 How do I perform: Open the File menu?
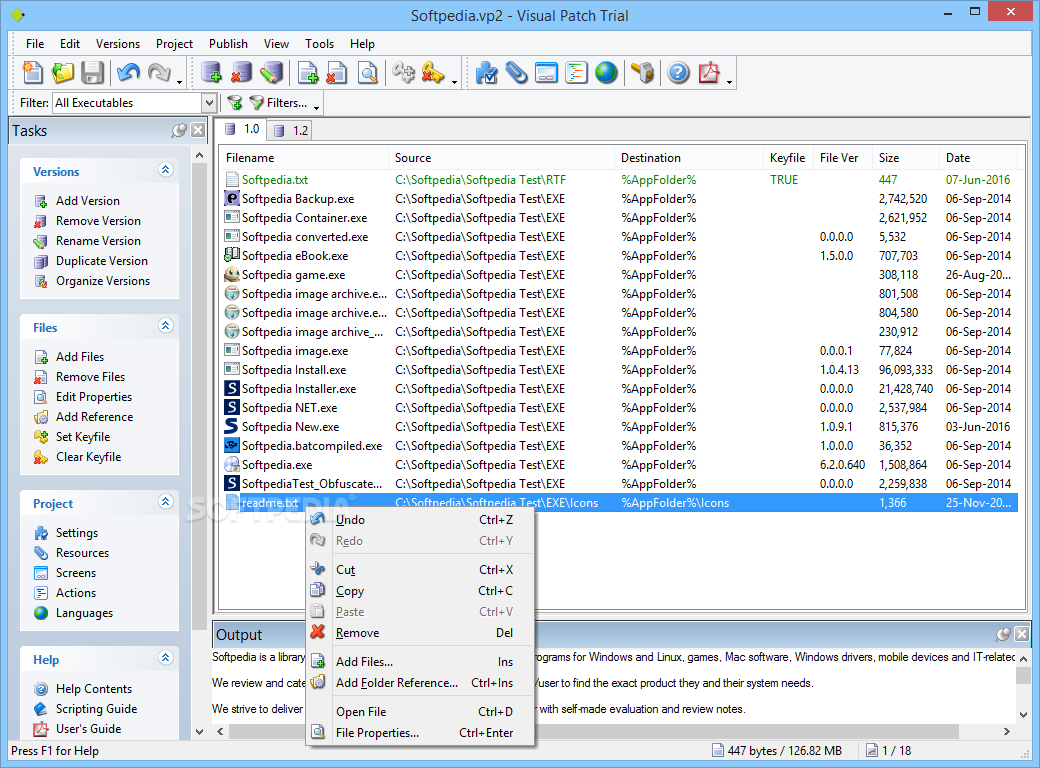pos(35,44)
